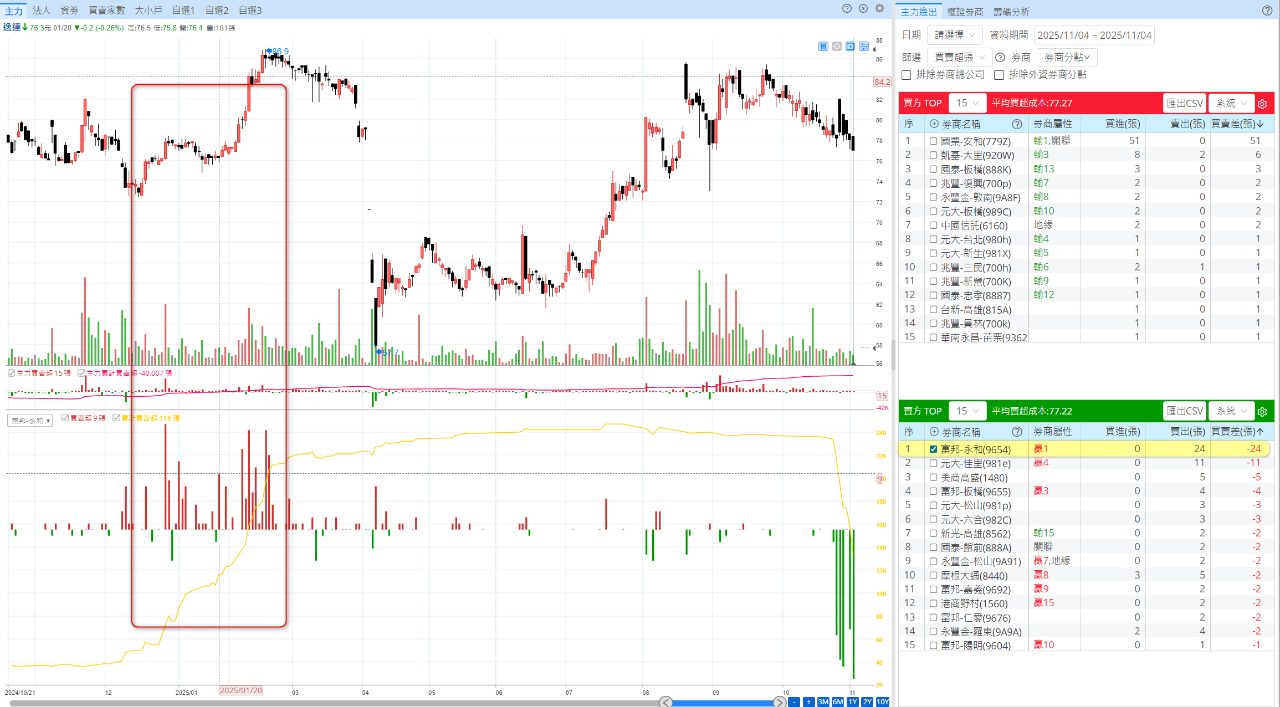Check 凱基-大里(920W) row checkbox
Screen dimensions: 1280x707
pyautogui.click(x=934, y=156)
